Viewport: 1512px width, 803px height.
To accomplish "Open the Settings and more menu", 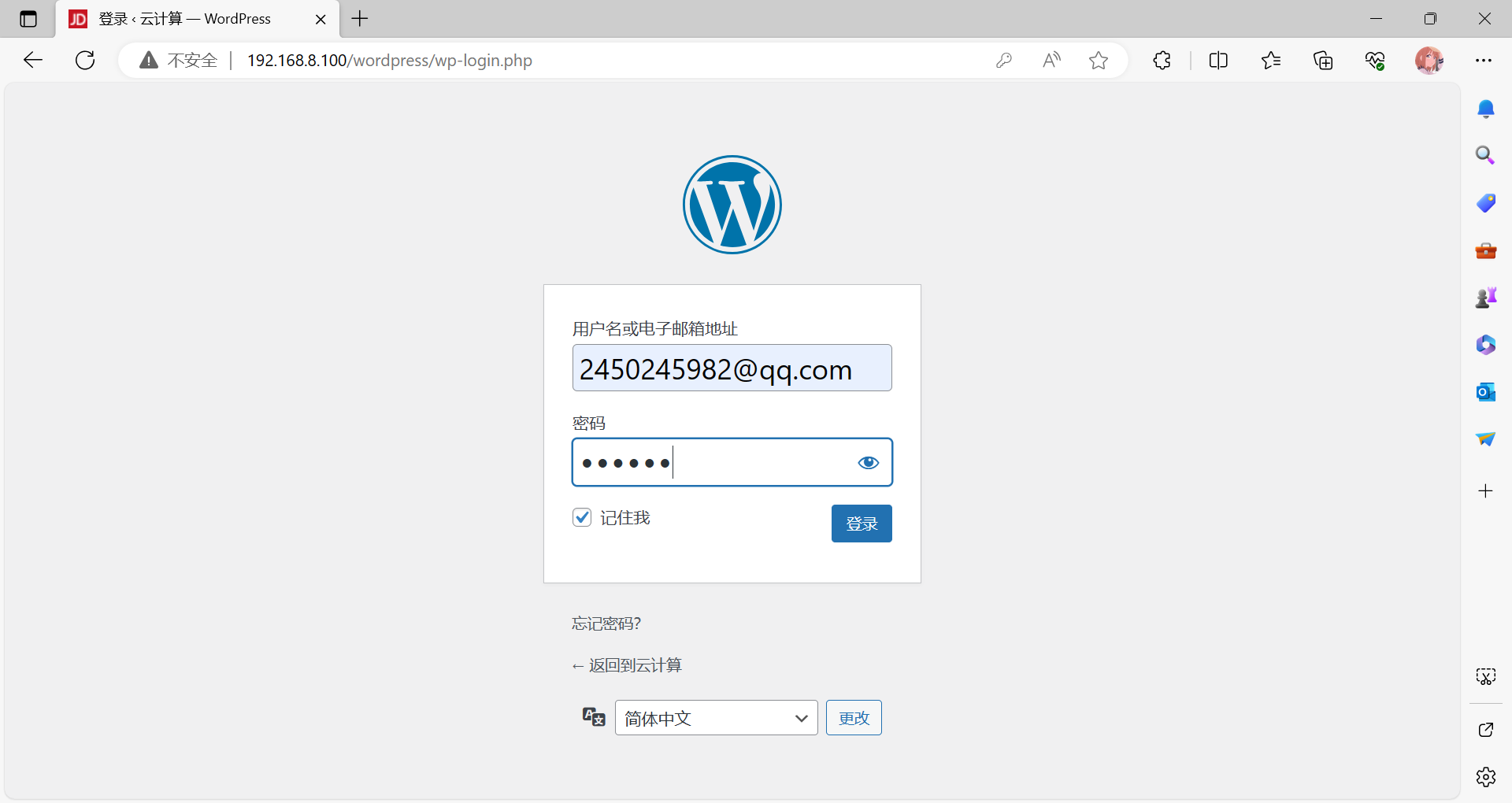I will pos(1484,60).
